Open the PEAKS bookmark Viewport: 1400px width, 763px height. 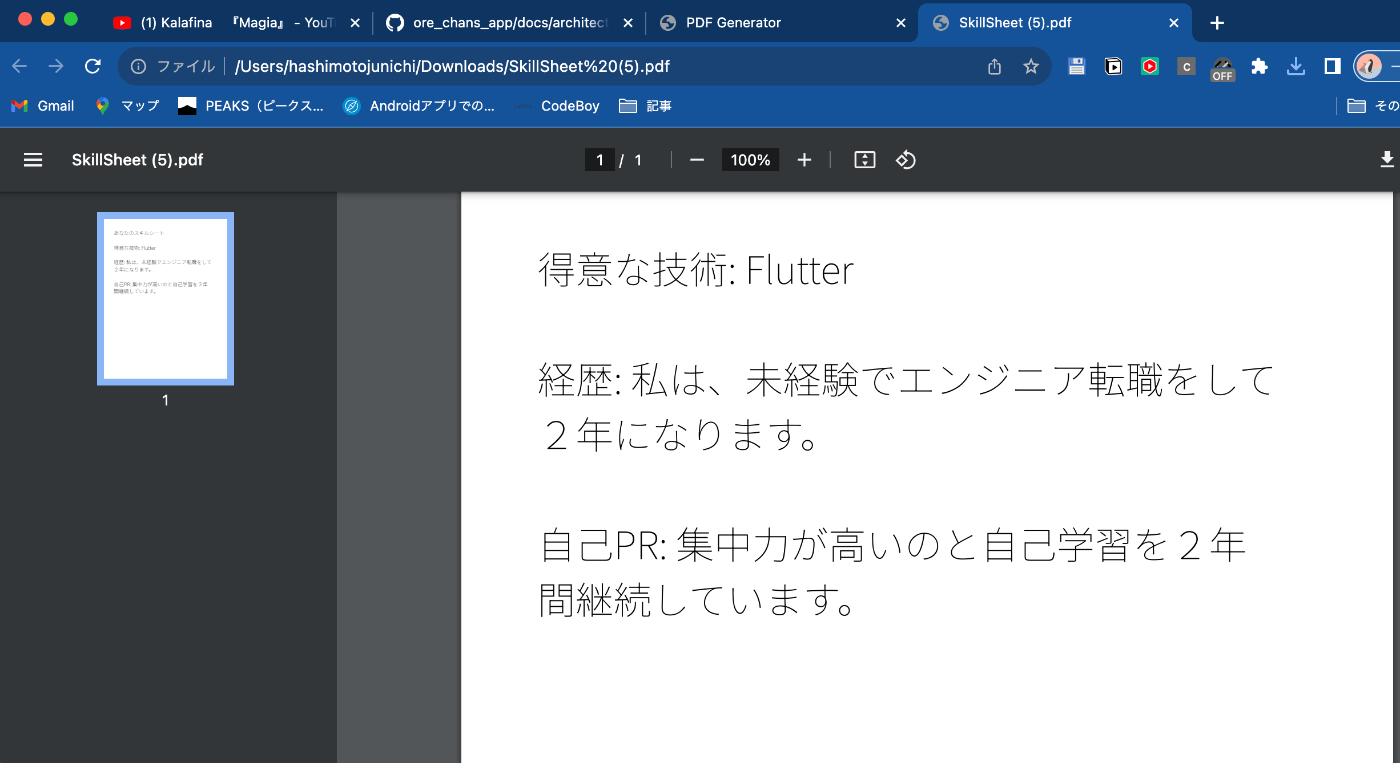(x=251, y=105)
